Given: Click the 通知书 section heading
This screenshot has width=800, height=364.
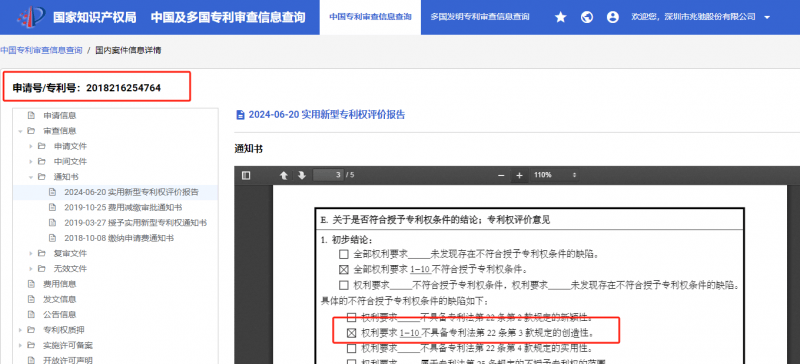Looking at the screenshot, I should point(248,149).
